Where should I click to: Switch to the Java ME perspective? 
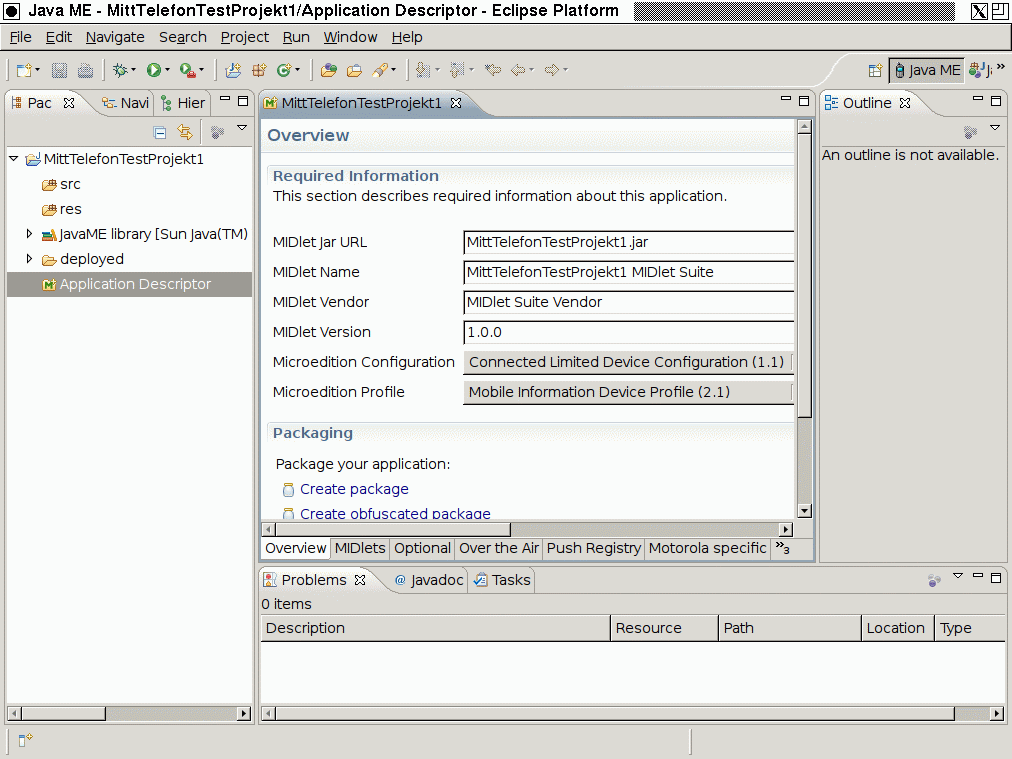coord(927,70)
